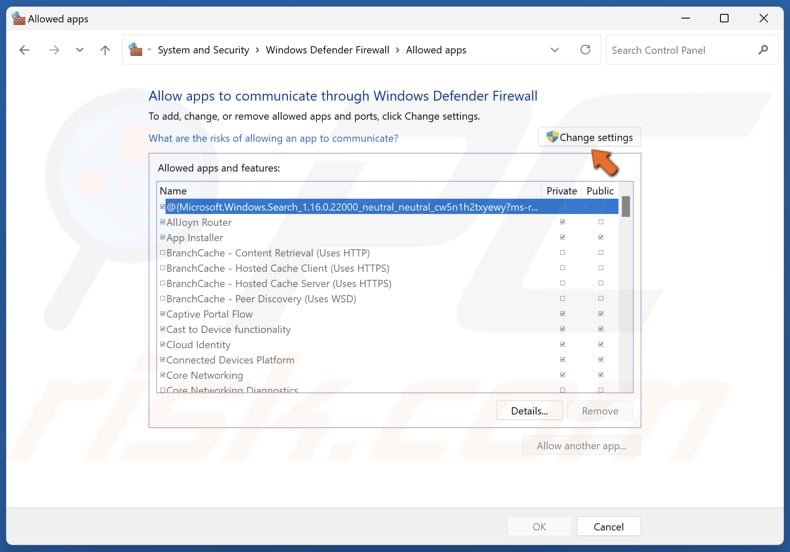Open System and Security breadcrumb
790x552 pixels.
click(x=203, y=50)
